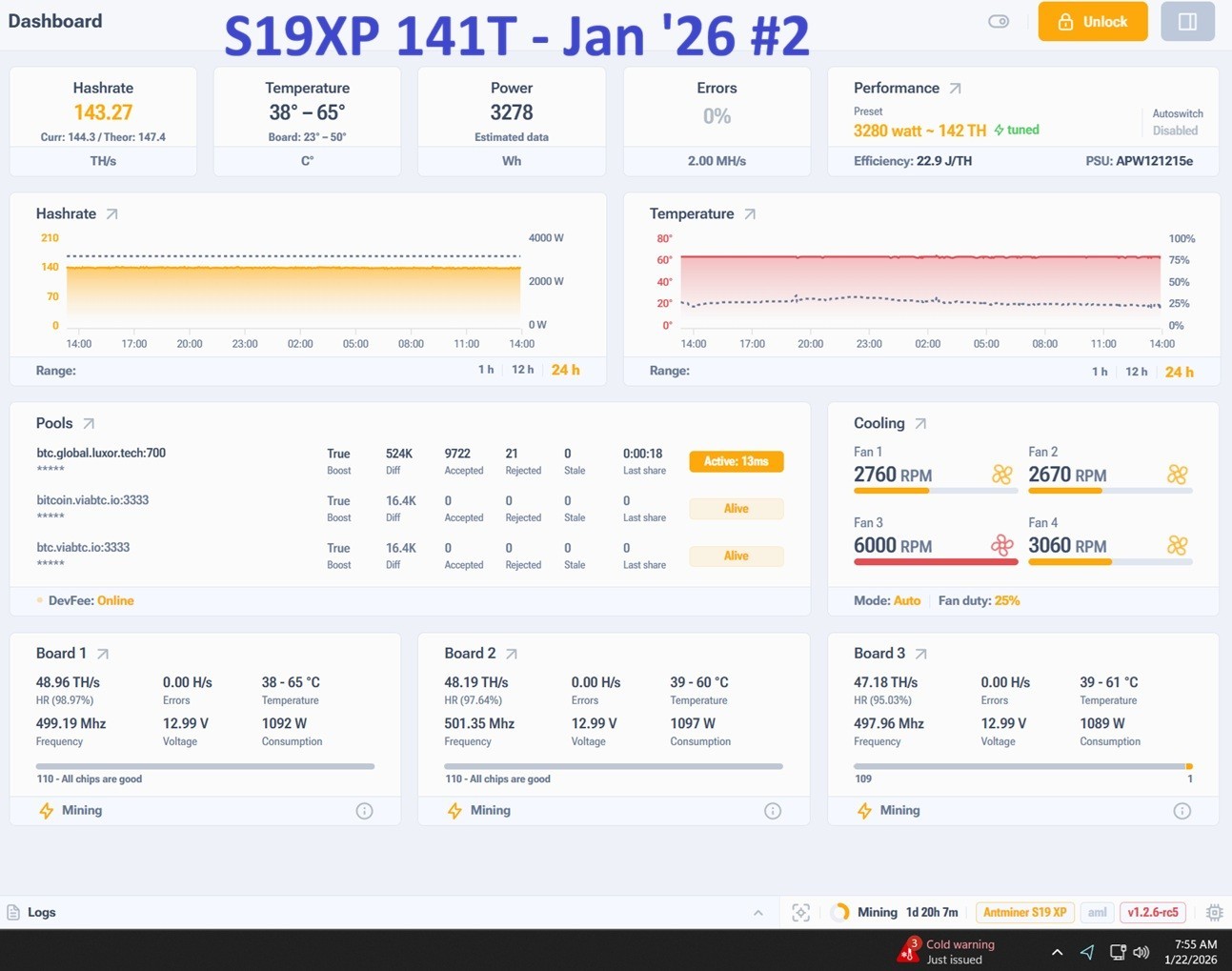Collapse the Logs panel chevron

tap(757, 912)
